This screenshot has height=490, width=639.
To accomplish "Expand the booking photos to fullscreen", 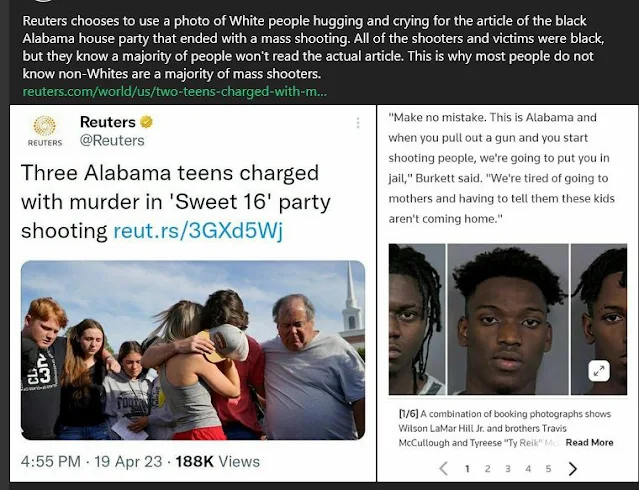I will [x=599, y=371].
